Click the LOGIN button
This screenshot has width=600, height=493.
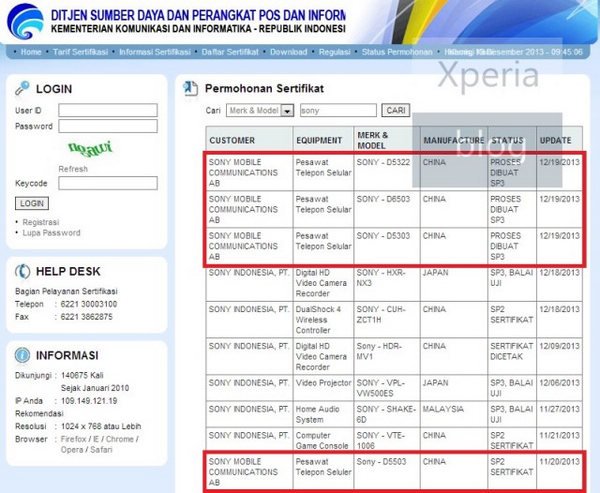pyautogui.click(x=32, y=203)
